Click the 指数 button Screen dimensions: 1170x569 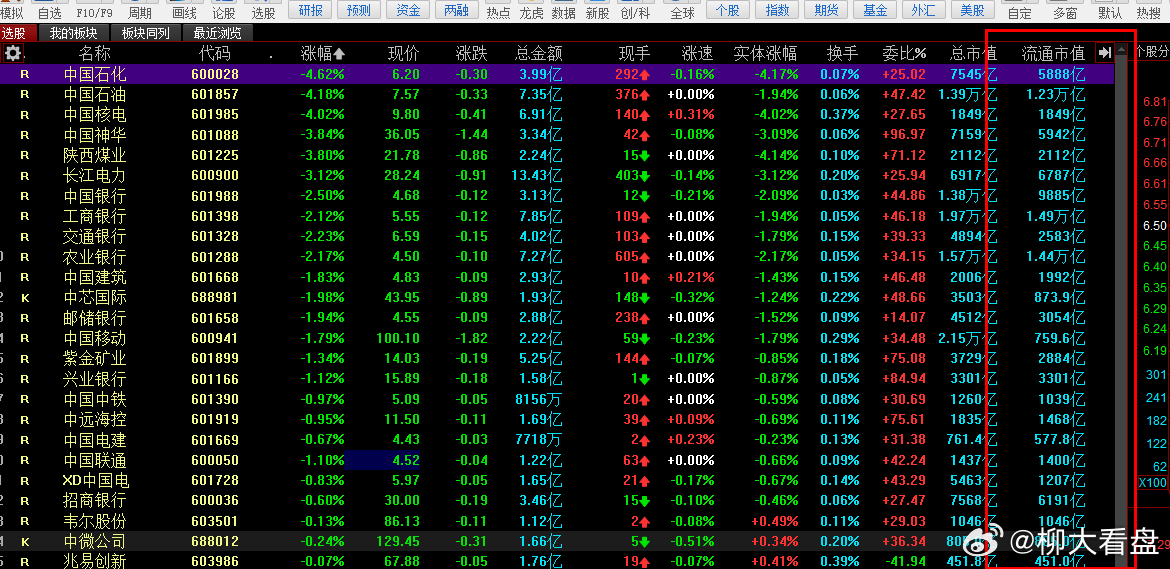[x=778, y=10]
